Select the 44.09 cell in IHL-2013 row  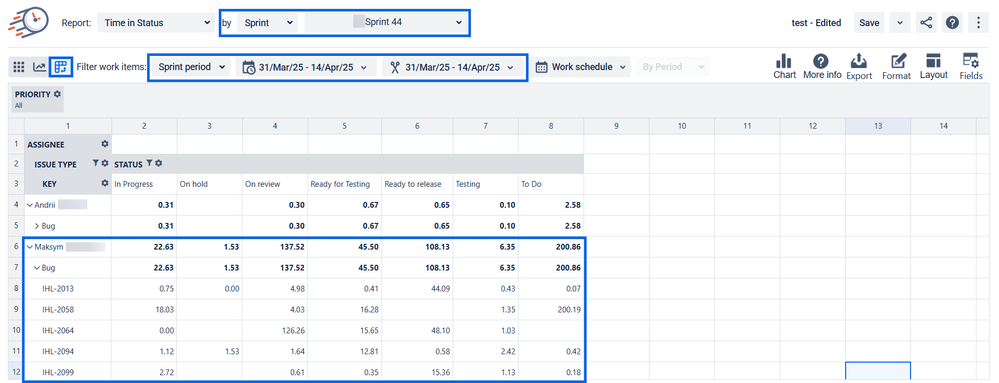[x=418, y=289]
